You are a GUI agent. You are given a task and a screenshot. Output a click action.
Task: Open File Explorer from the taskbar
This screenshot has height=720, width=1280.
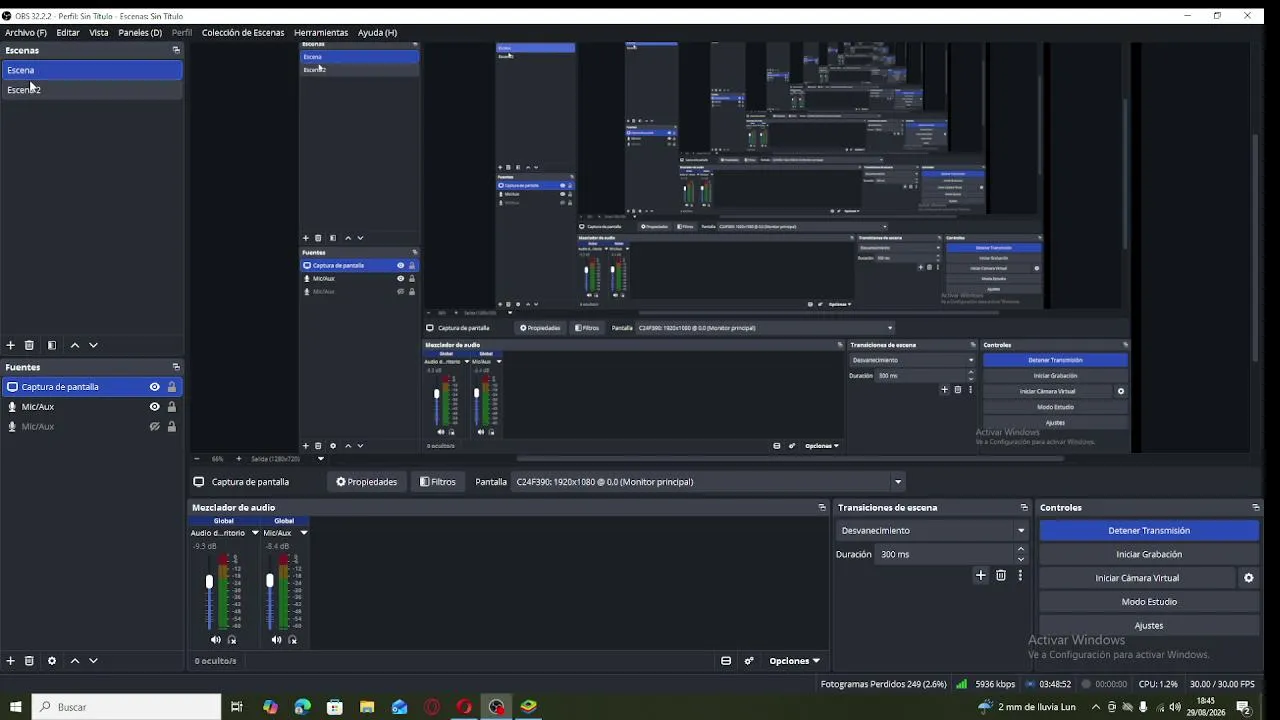[x=367, y=707]
